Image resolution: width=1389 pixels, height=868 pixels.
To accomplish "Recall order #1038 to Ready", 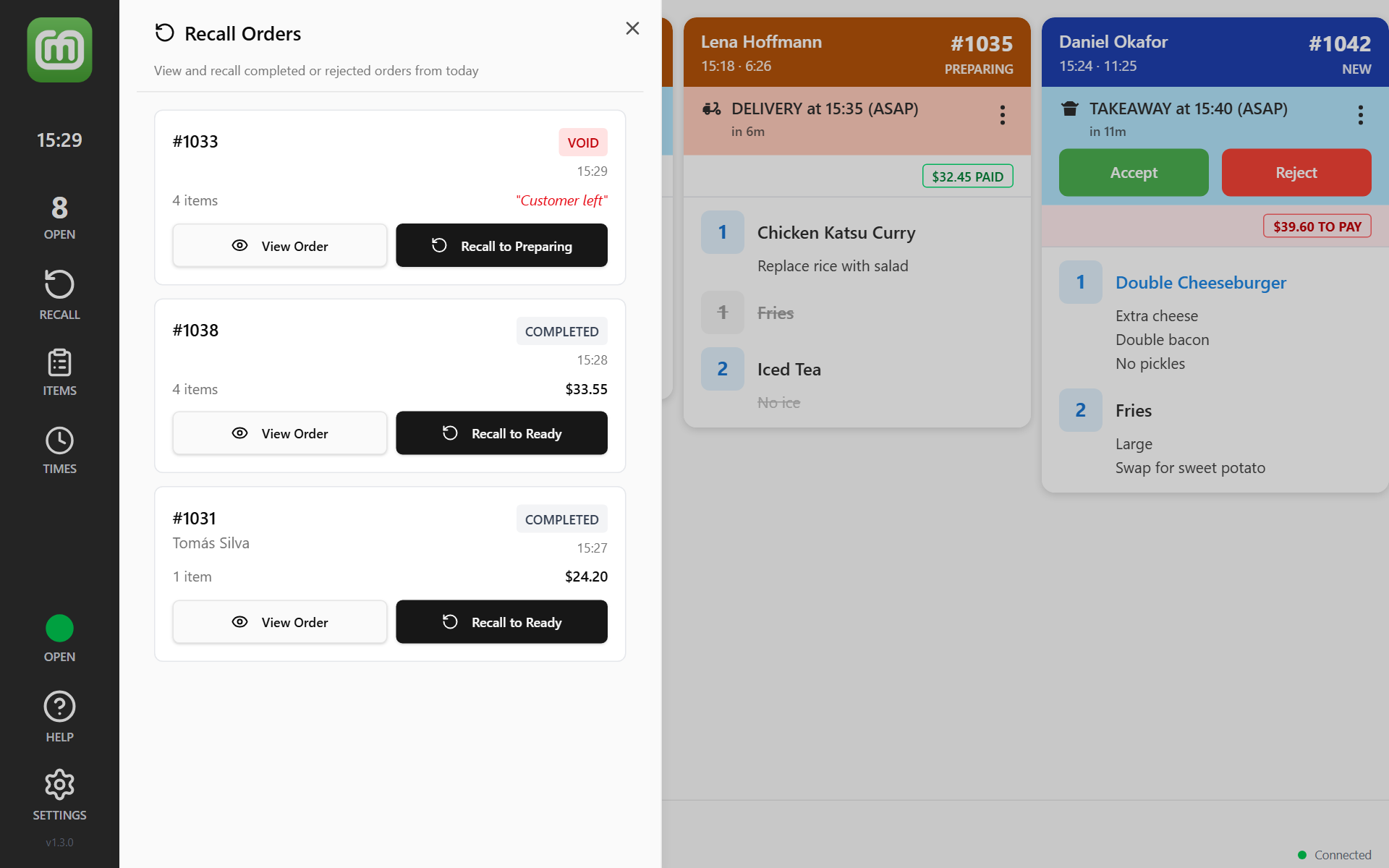I will click(x=501, y=433).
